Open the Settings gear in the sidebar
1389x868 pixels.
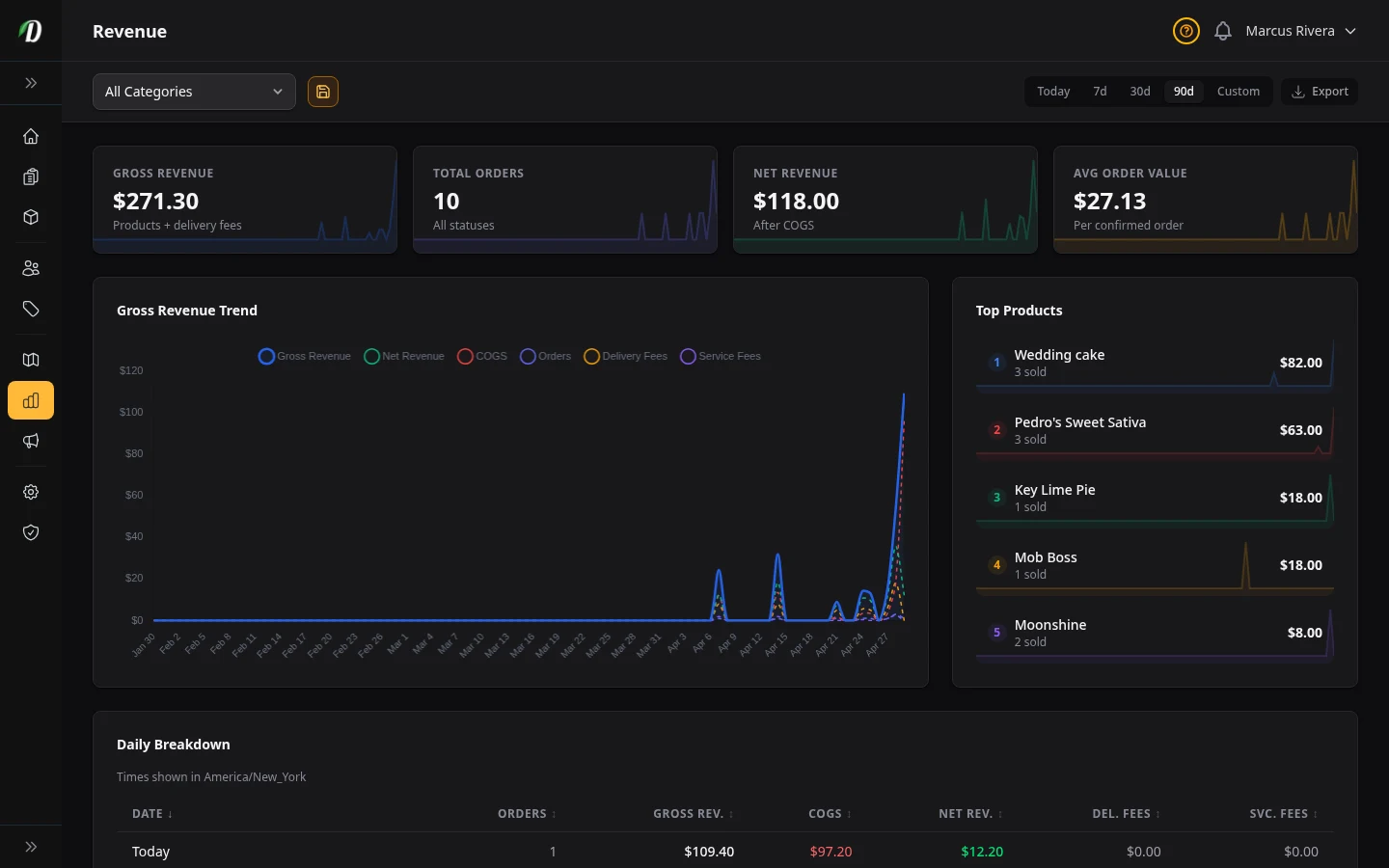pos(30,492)
